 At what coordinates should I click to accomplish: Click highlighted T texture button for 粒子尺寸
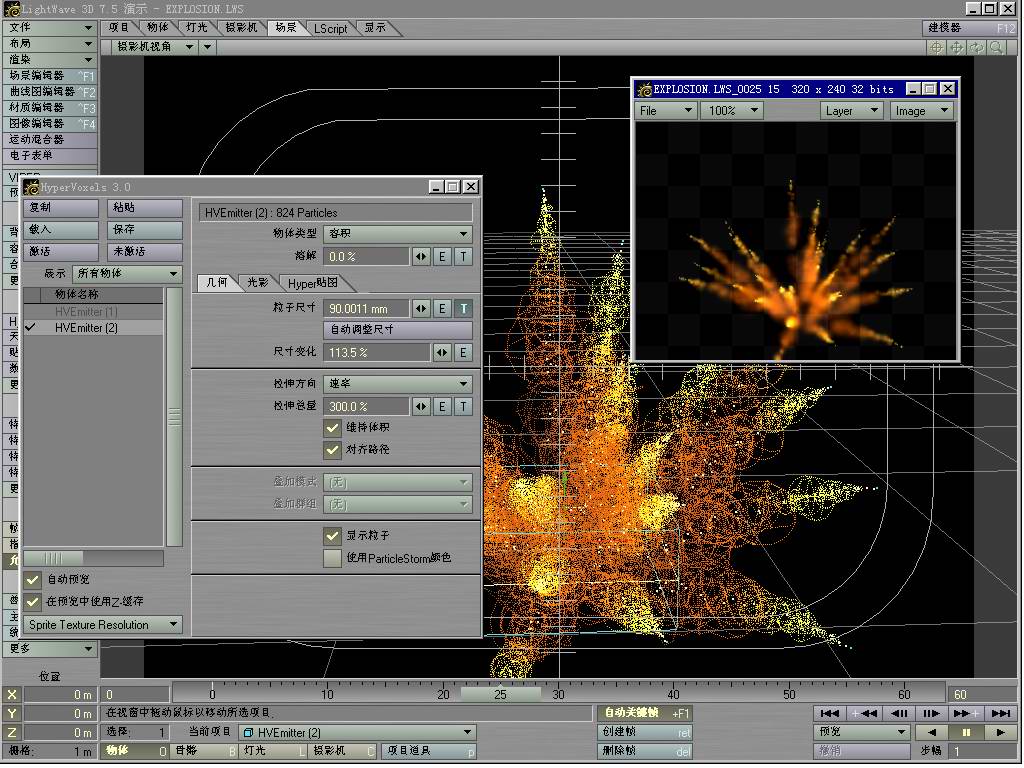463,308
